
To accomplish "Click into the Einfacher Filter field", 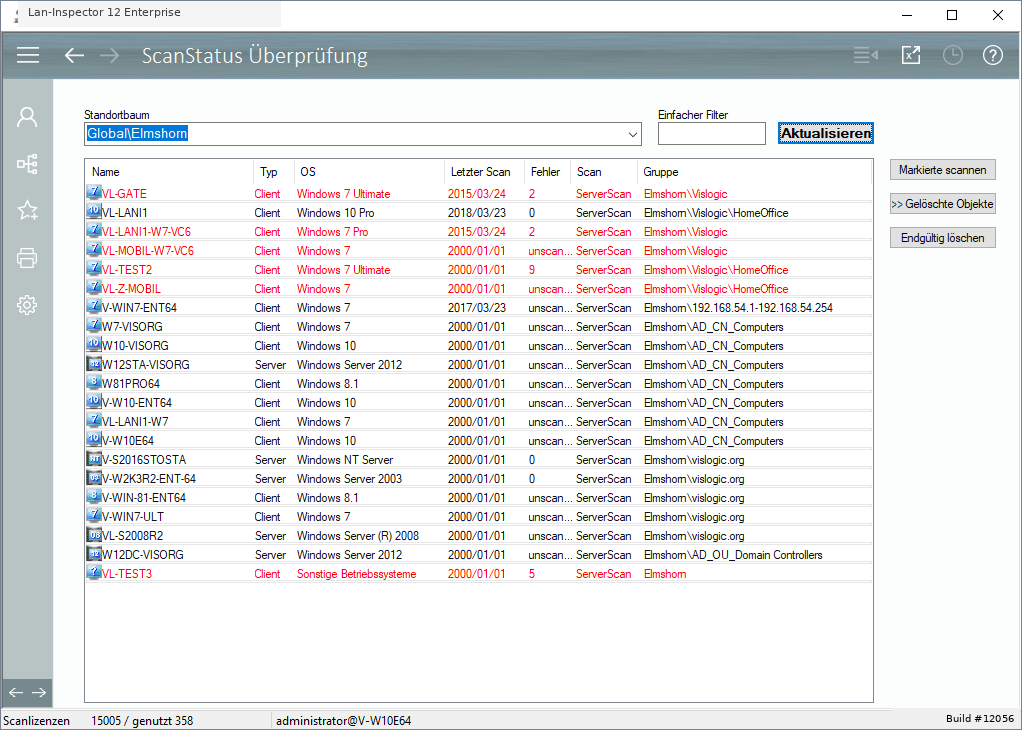I will (x=712, y=134).
